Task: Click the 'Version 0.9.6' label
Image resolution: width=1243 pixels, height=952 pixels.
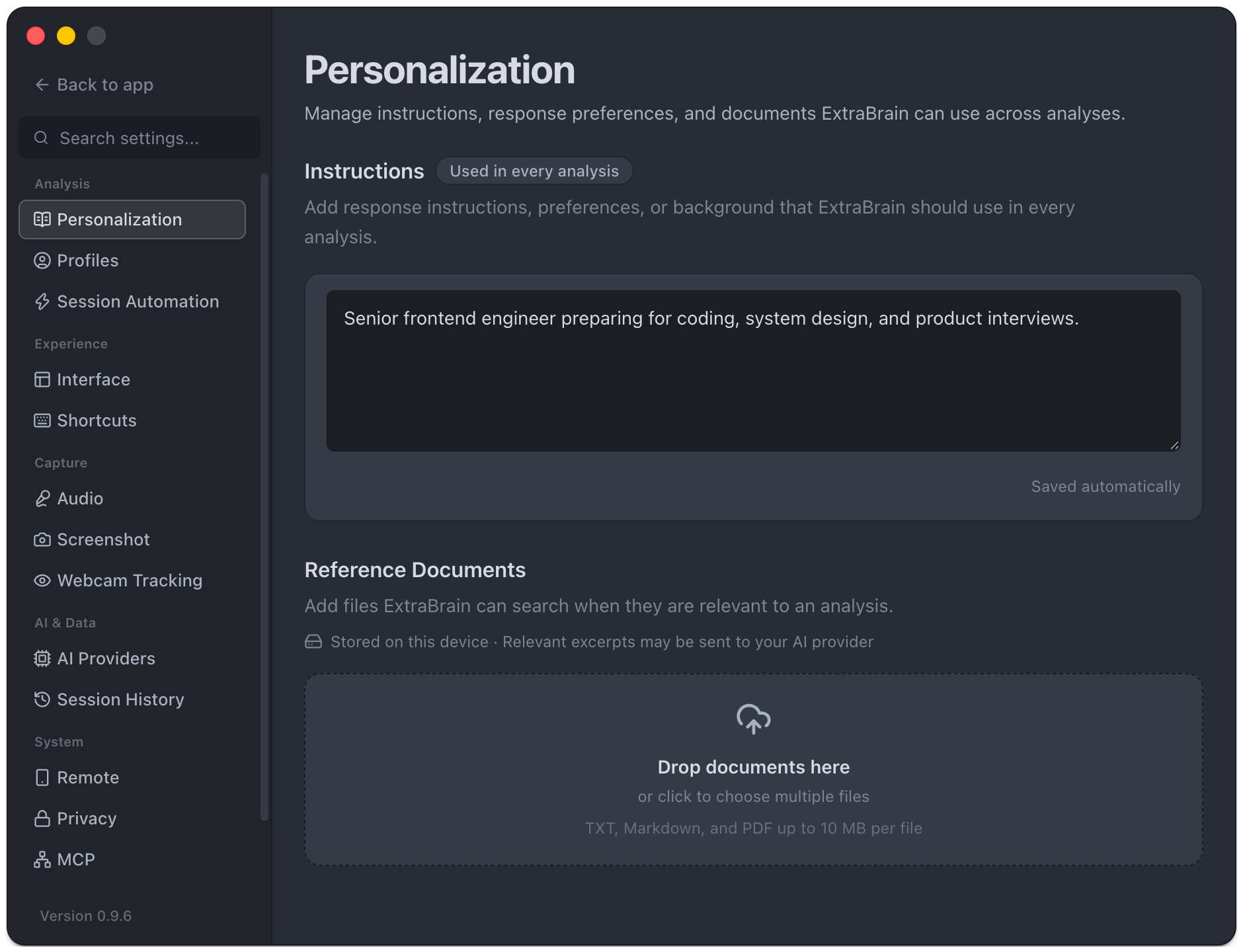Action: point(86,916)
